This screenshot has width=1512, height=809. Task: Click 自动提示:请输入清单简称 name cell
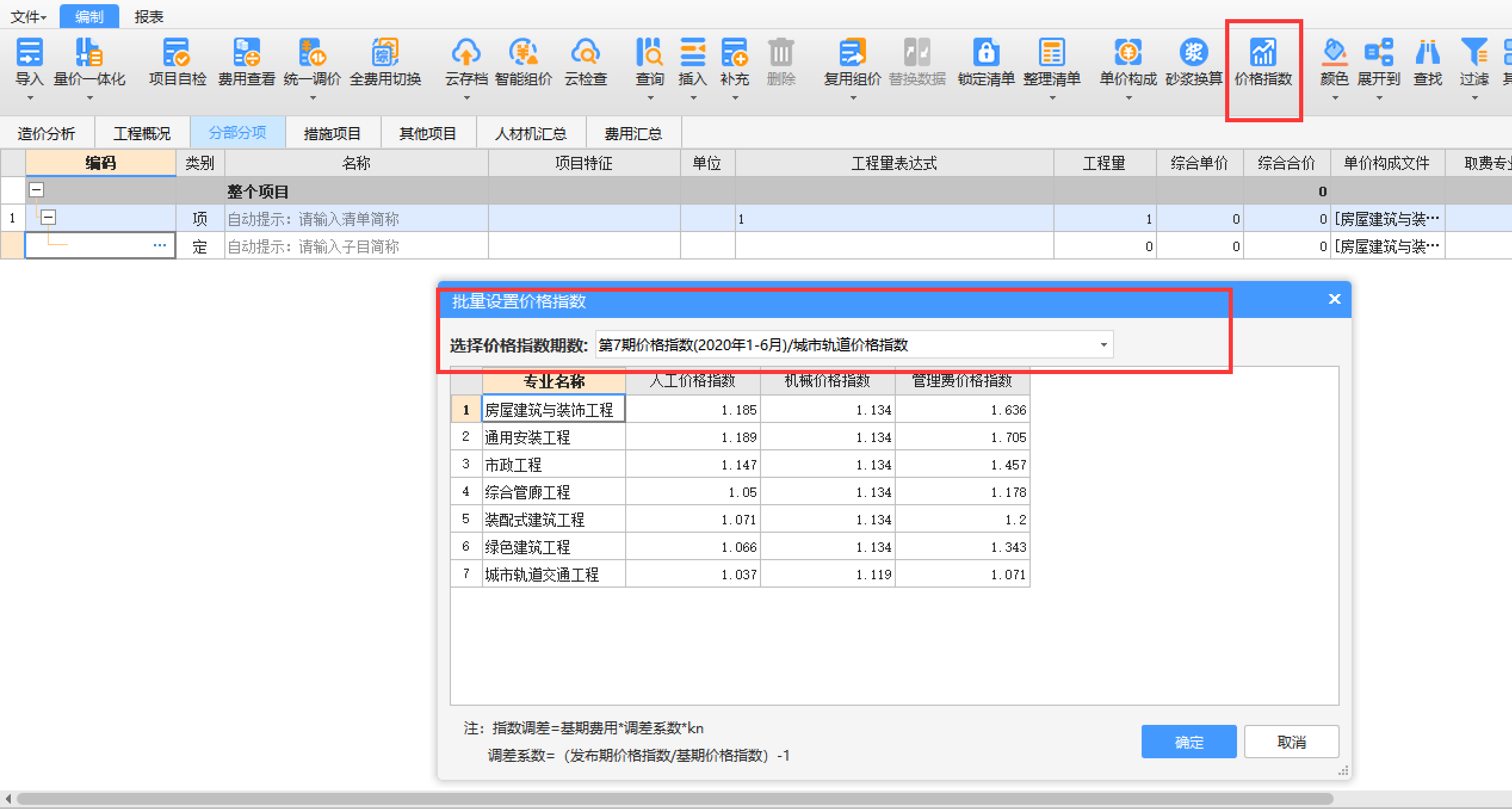pyautogui.click(x=356, y=219)
